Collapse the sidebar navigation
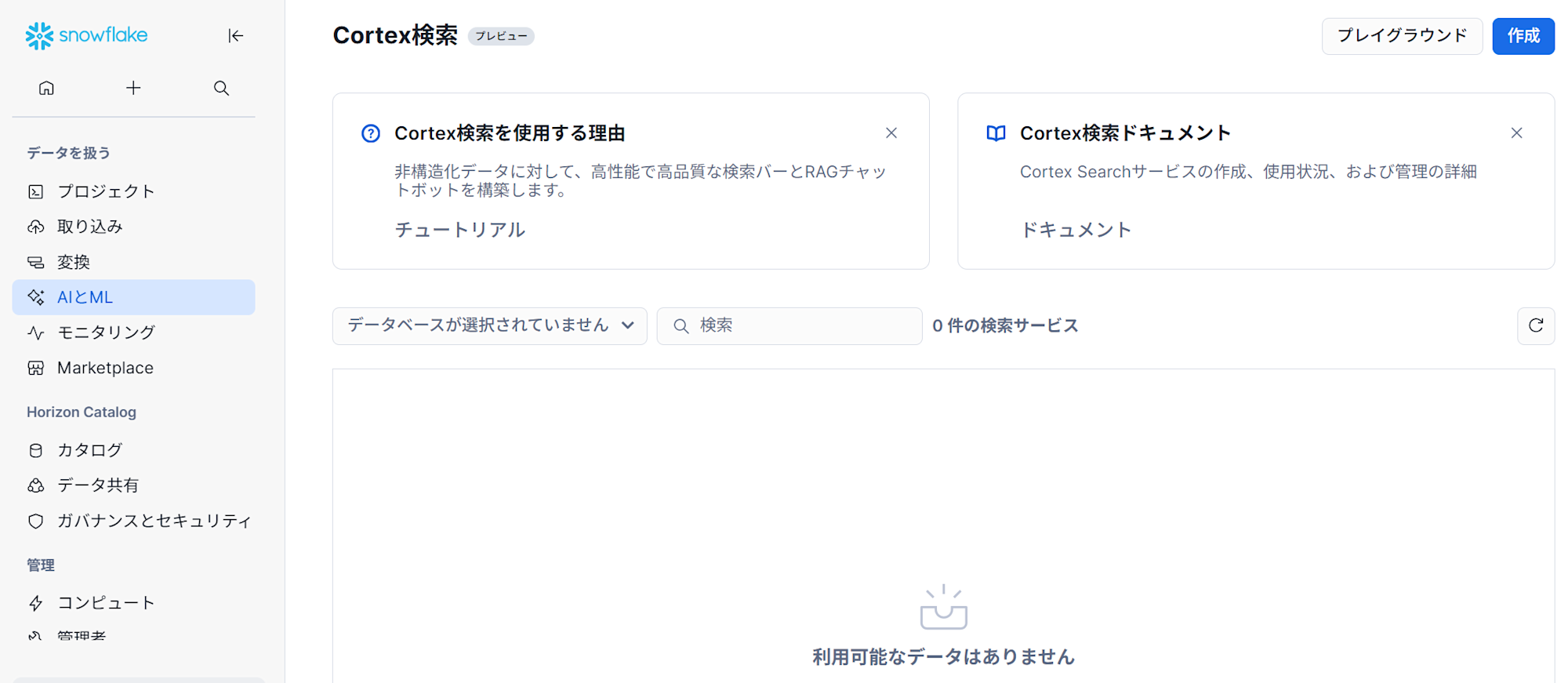 point(235,35)
